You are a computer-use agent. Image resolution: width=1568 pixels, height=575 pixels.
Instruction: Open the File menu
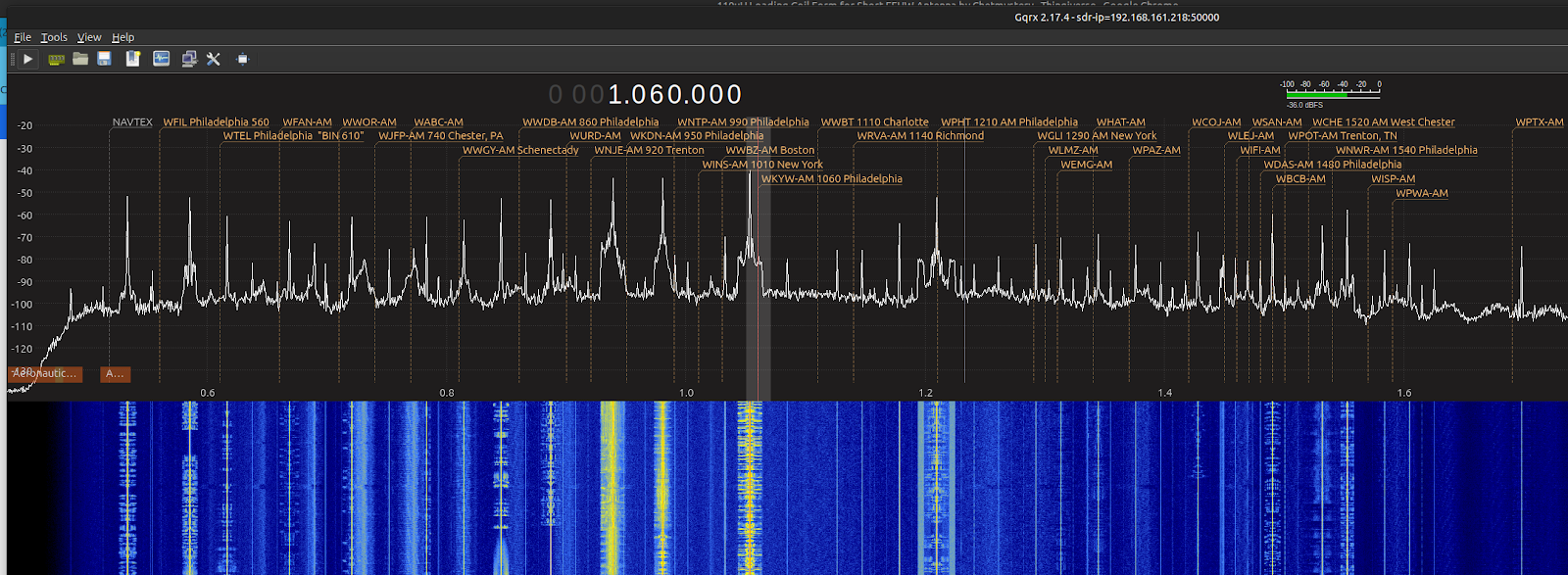[x=23, y=37]
